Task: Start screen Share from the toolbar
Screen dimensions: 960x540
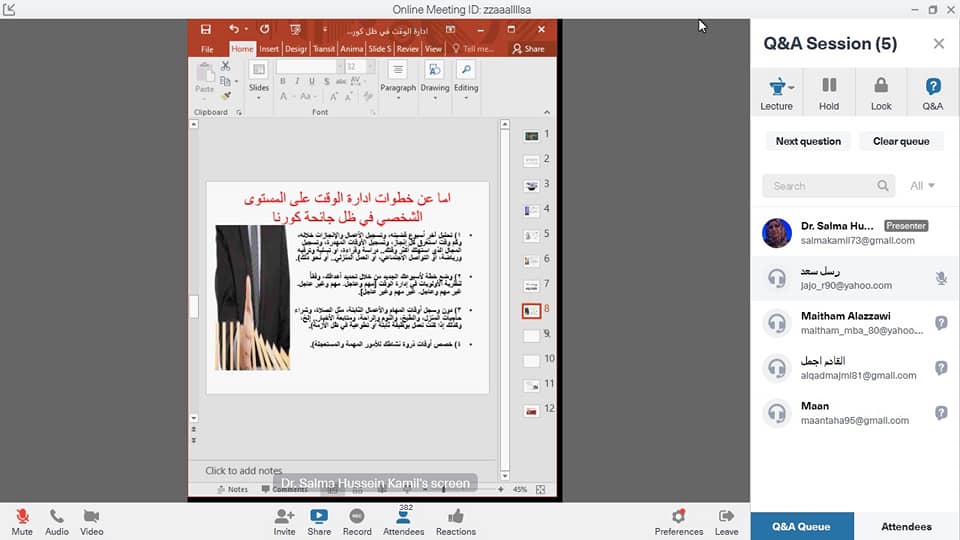Action: click(319, 521)
